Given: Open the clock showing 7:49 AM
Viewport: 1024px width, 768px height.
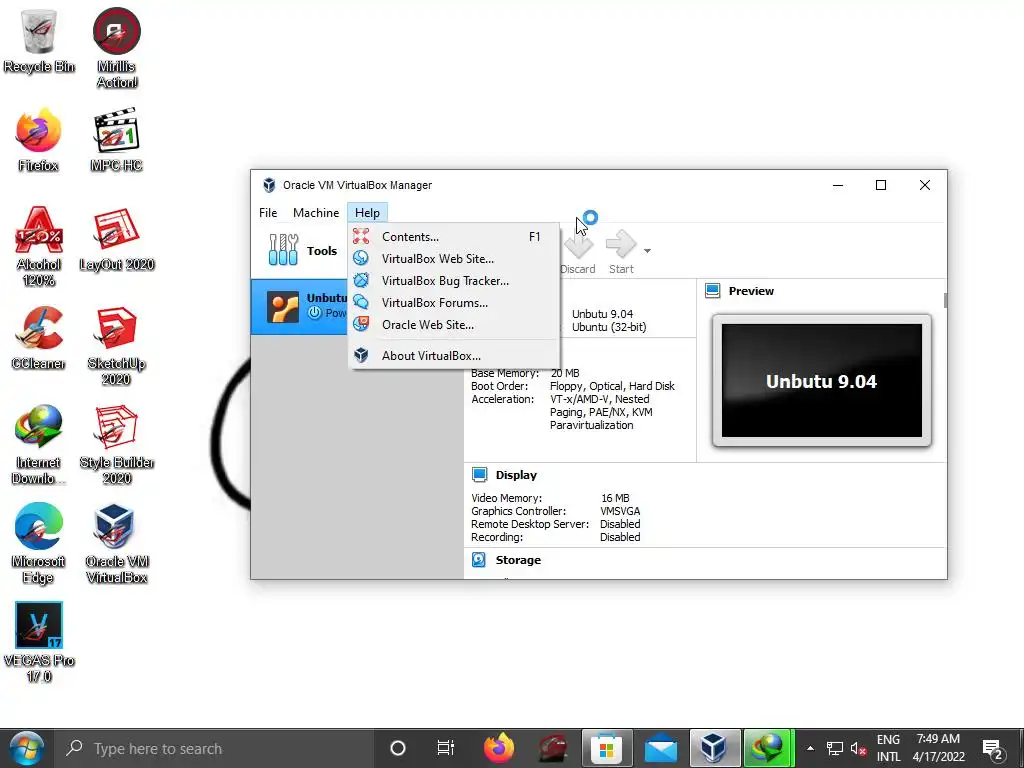Looking at the screenshot, I should [x=938, y=748].
